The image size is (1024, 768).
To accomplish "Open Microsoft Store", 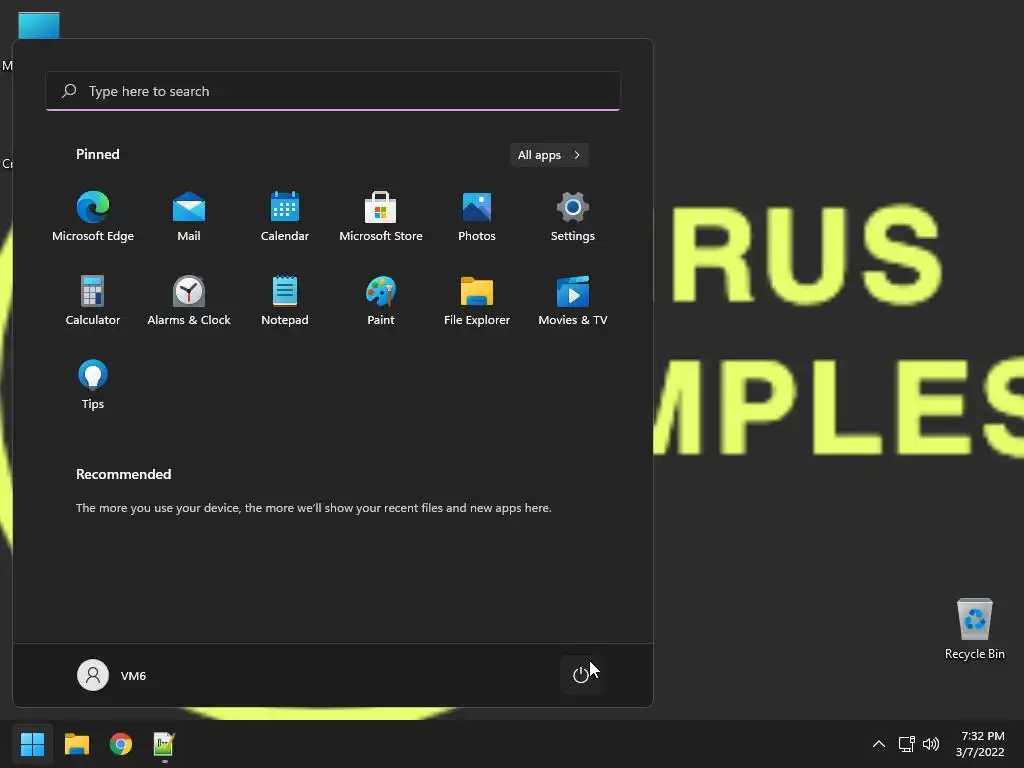I will coord(381,216).
